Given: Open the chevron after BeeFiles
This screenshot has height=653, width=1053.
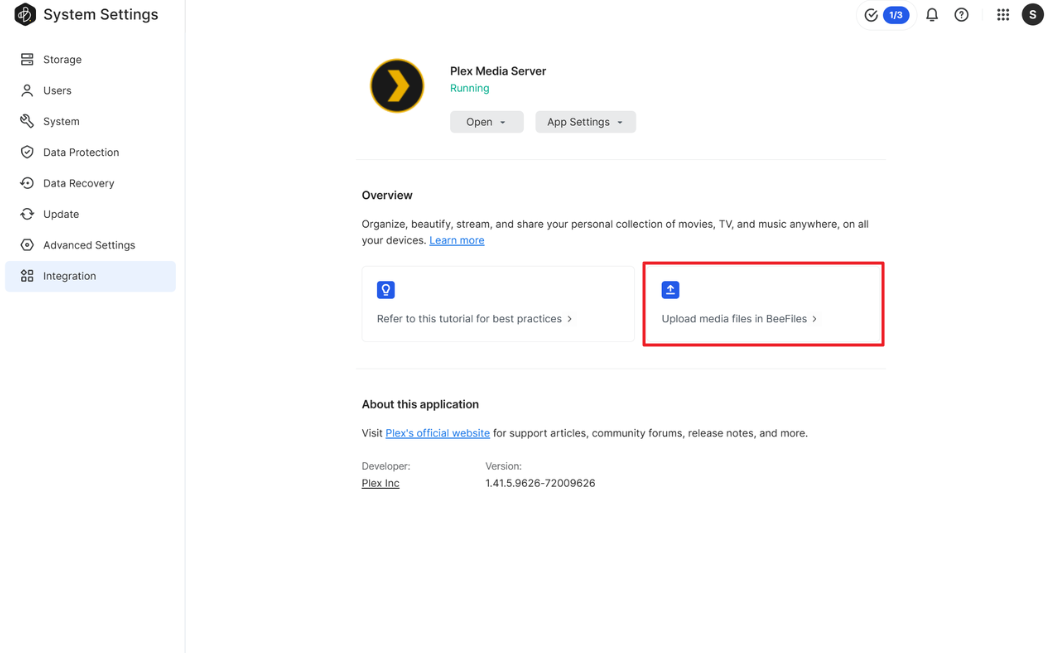Looking at the screenshot, I should point(815,319).
